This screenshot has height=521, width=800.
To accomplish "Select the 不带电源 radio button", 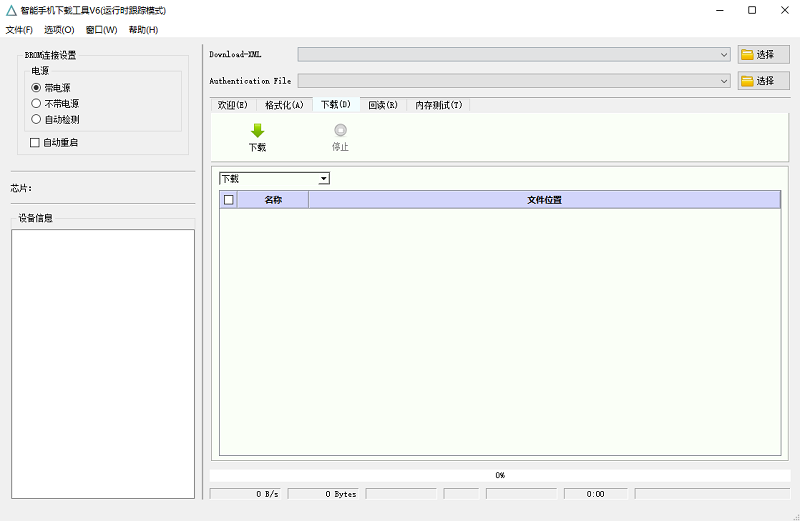I will 36,104.
